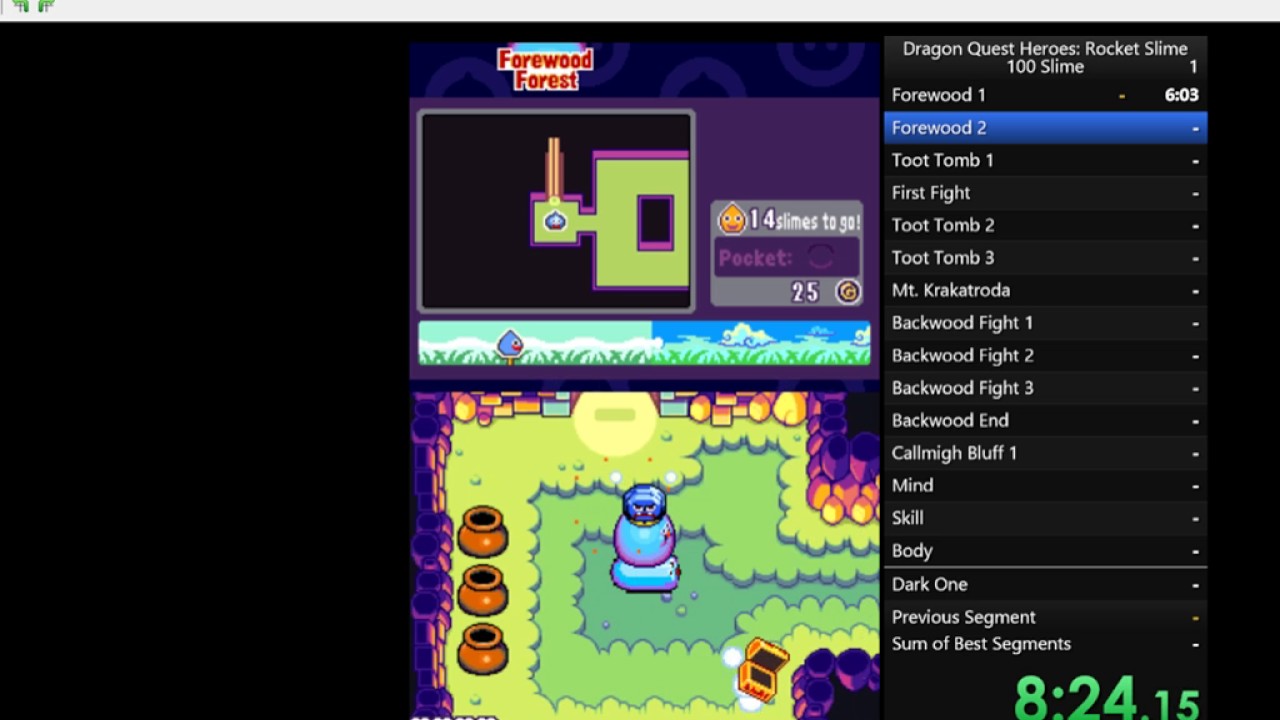Select the Callmigh Bluff 1 split
Screen dimensions: 1280x720
pyautogui.click(x=1045, y=453)
